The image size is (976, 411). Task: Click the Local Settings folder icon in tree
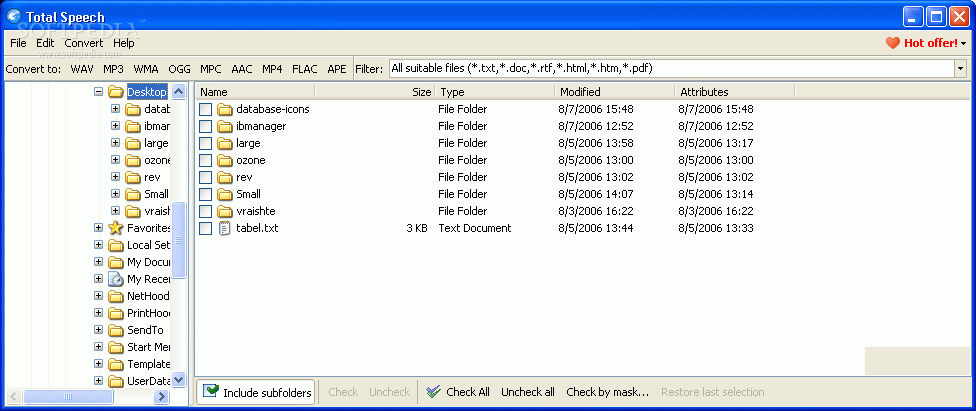[116, 245]
